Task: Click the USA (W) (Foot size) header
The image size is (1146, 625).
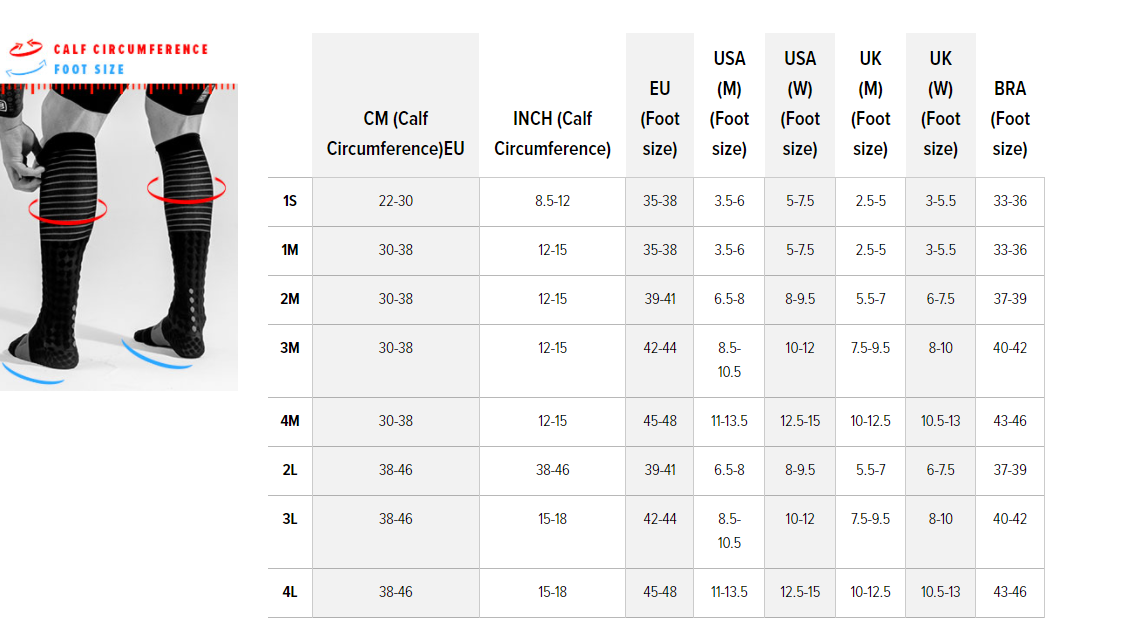Action: pyautogui.click(x=800, y=103)
